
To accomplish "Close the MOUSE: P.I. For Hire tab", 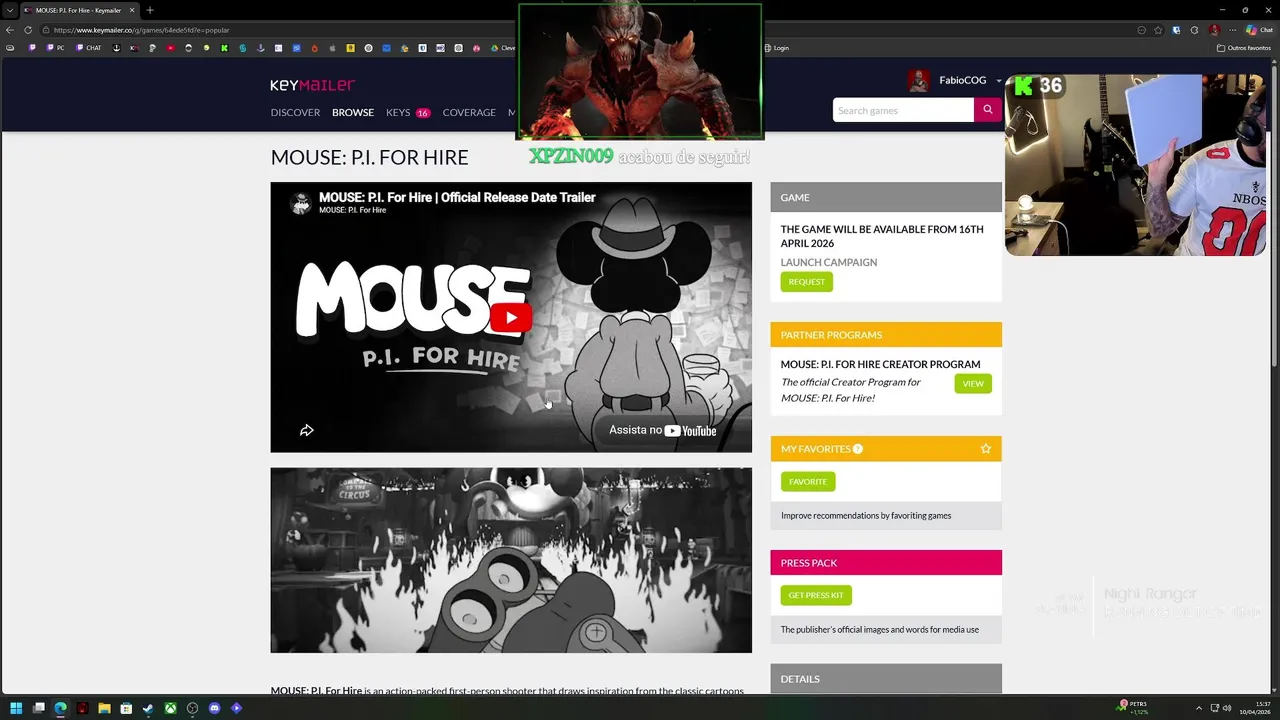I will point(131,10).
